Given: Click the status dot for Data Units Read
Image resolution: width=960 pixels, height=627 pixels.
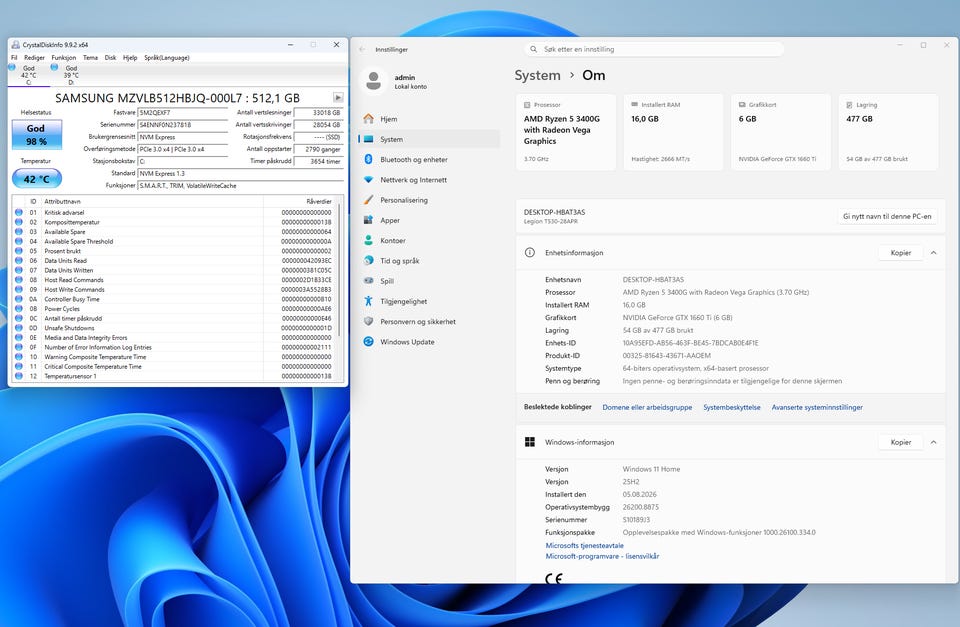Looking at the screenshot, I should click(x=19, y=261).
